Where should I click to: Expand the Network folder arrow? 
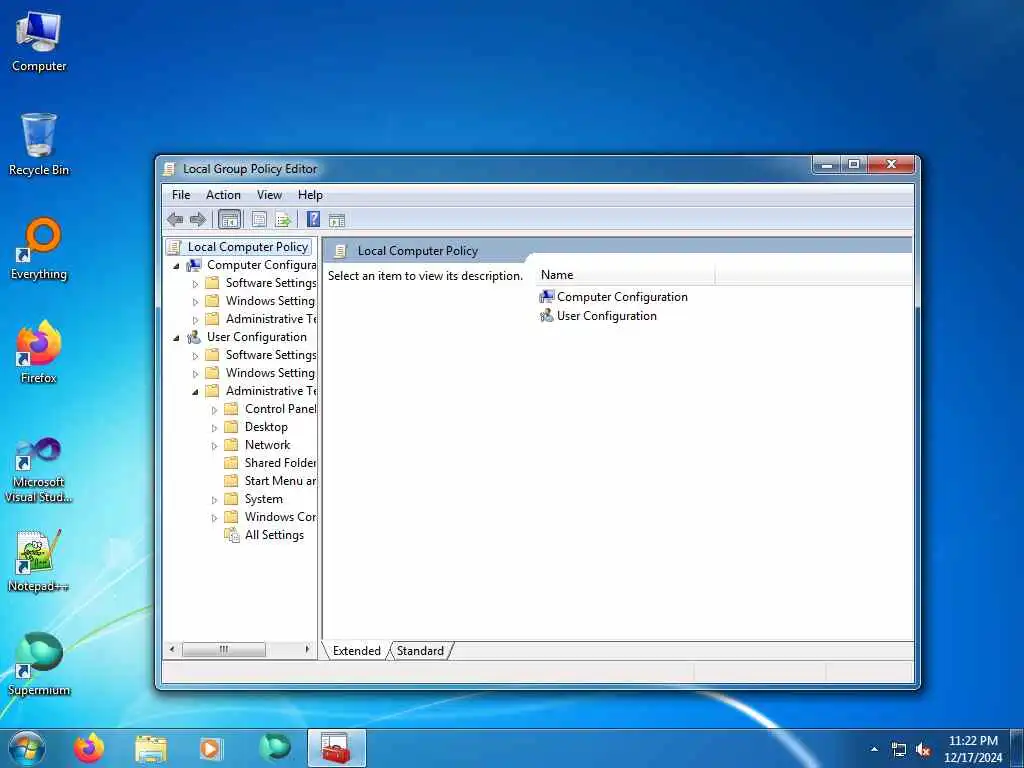click(214, 446)
